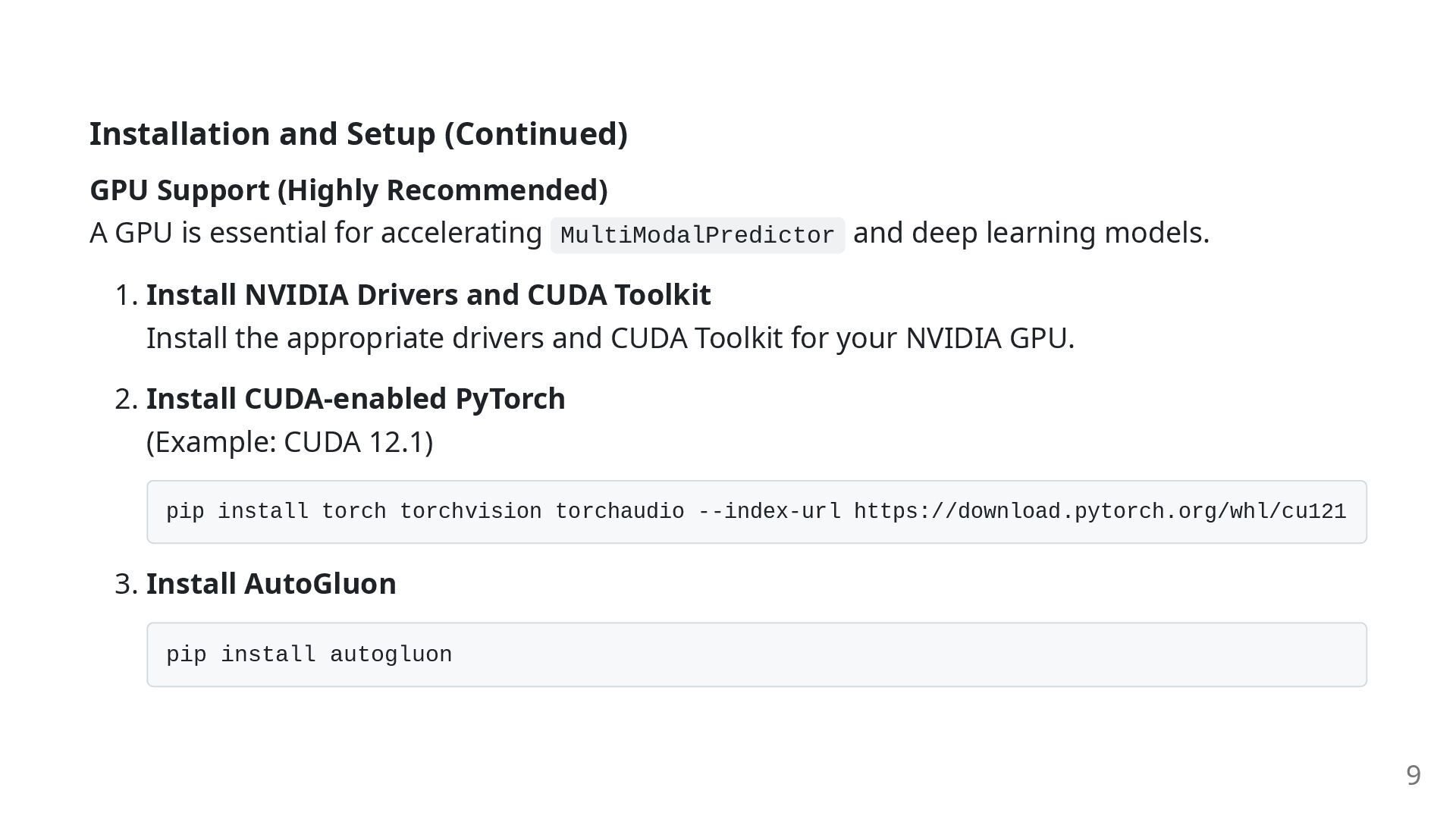Screen dimensions: 1456x819
Task: Click 'Install NVIDIA Drivers and CUDA Toolkit' item
Action: pyautogui.click(x=428, y=295)
